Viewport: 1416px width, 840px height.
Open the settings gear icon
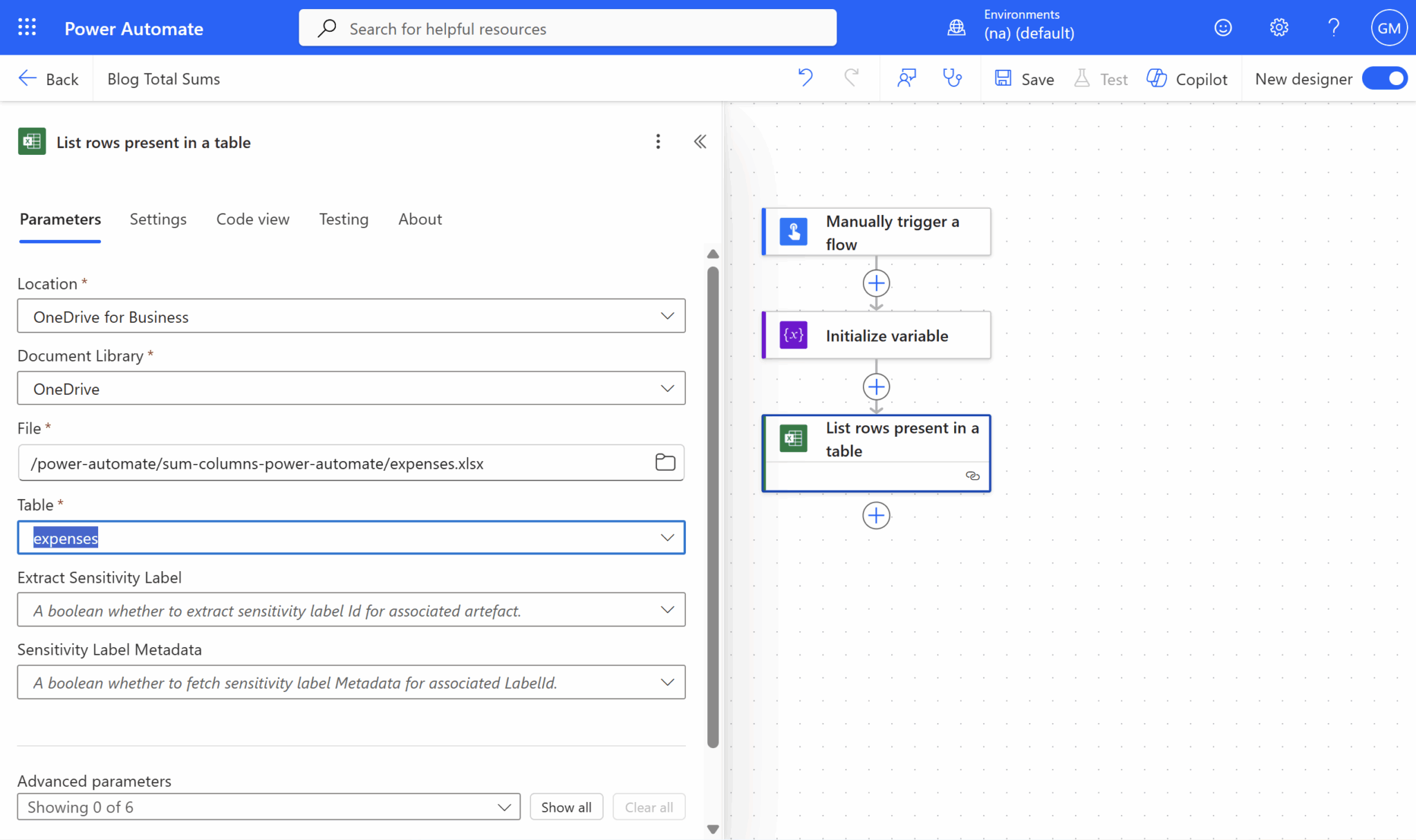tap(1278, 28)
